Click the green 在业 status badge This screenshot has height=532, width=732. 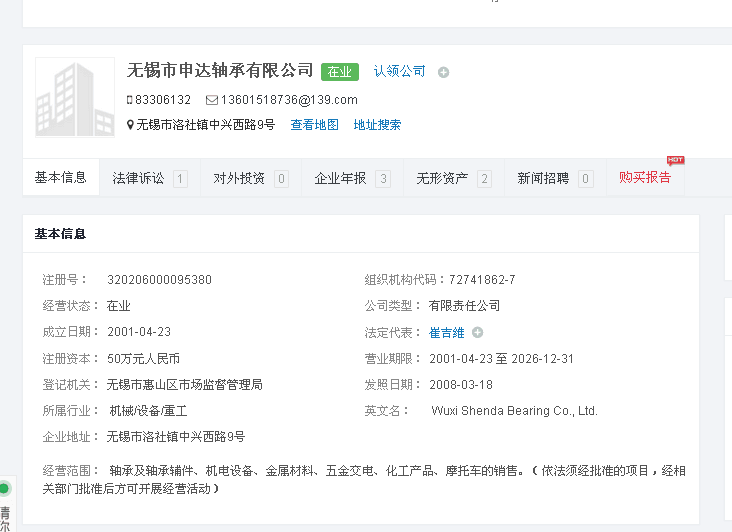(x=340, y=72)
